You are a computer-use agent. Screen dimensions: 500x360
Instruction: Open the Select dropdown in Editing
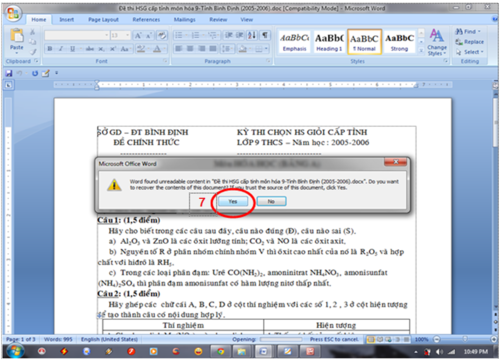click(x=470, y=52)
